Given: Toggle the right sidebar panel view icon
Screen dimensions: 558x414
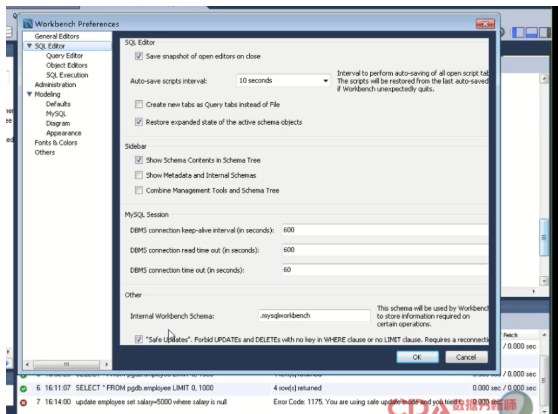Looking at the screenshot, I should pos(544,32).
